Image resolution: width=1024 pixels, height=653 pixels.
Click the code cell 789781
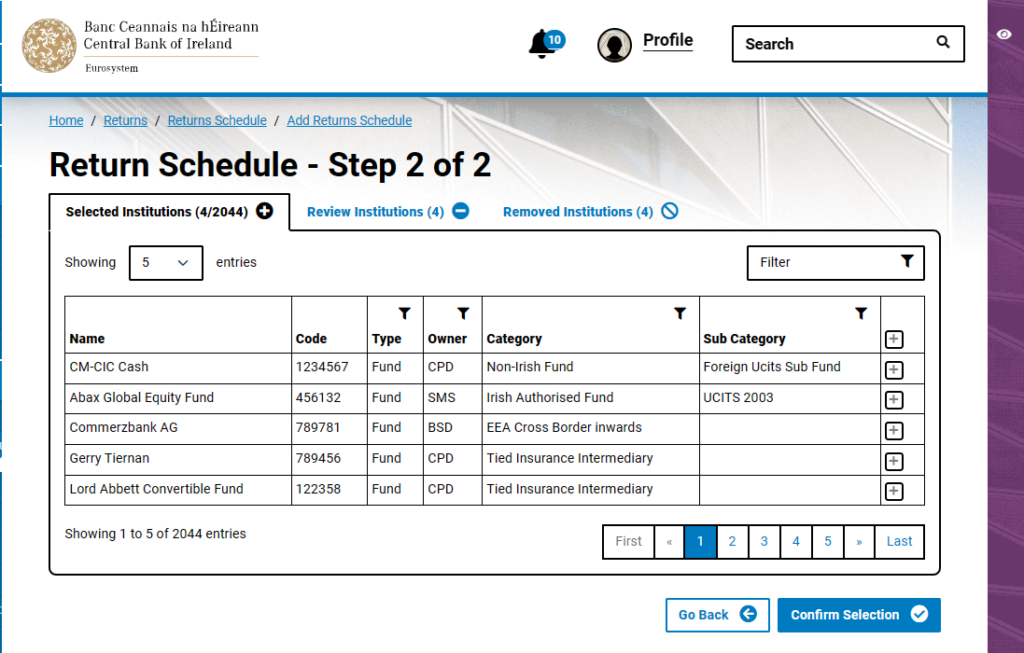[x=329, y=428]
